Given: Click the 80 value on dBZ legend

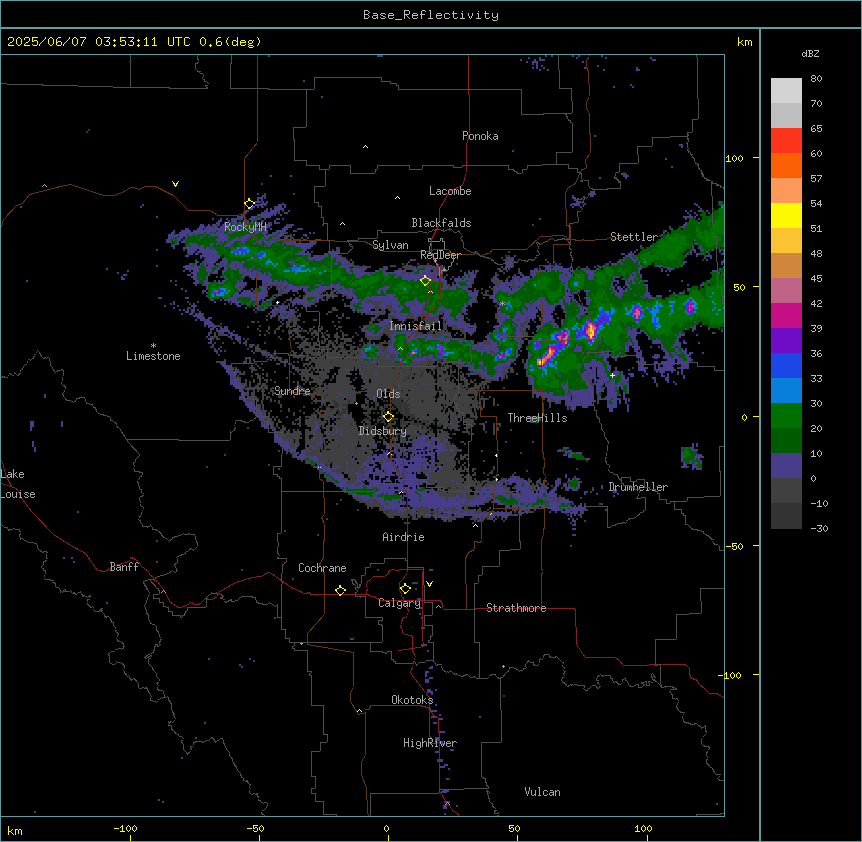Looking at the screenshot, I should click(x=816, y=79).
